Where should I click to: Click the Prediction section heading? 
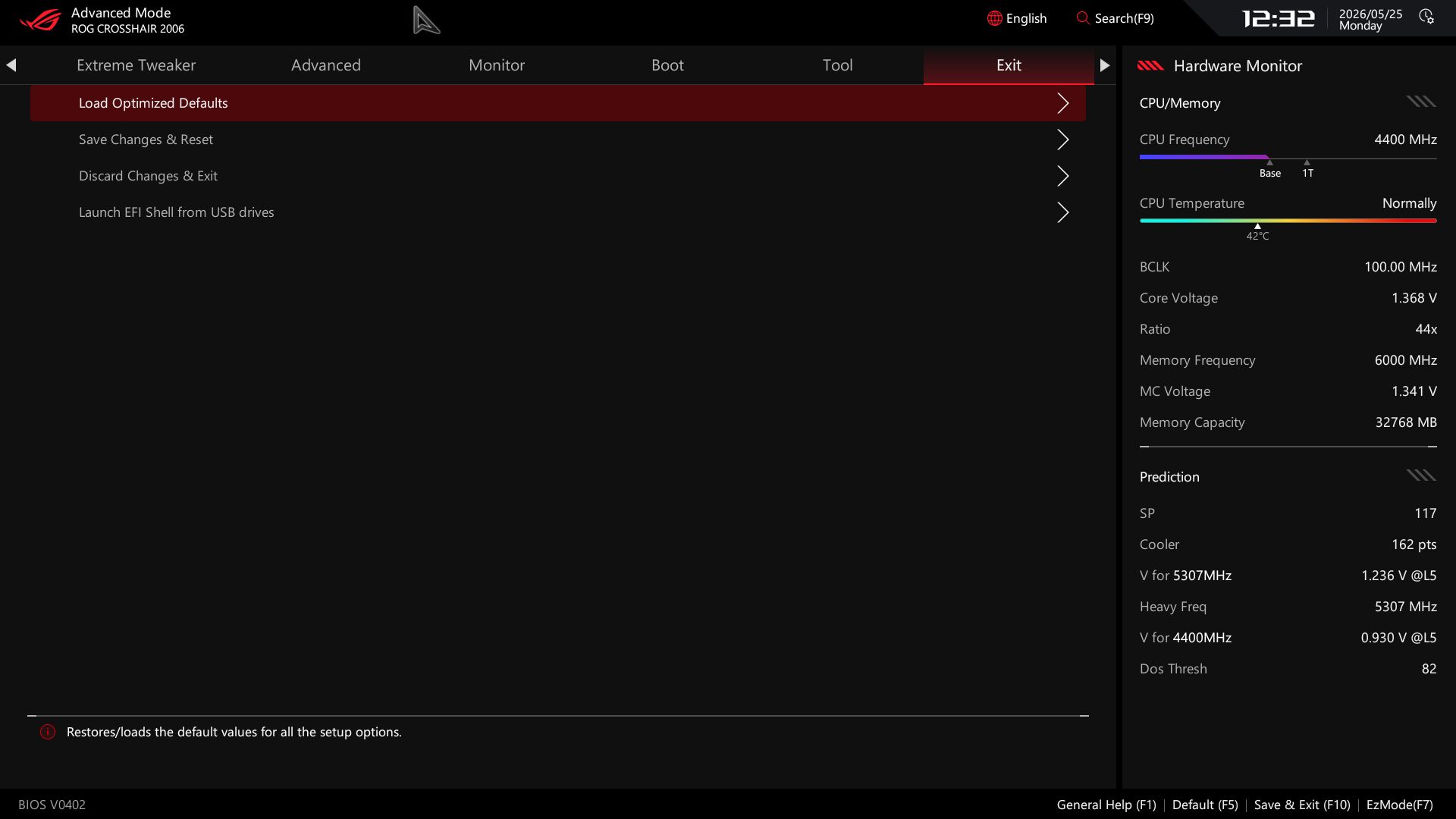pos(1169,477)
